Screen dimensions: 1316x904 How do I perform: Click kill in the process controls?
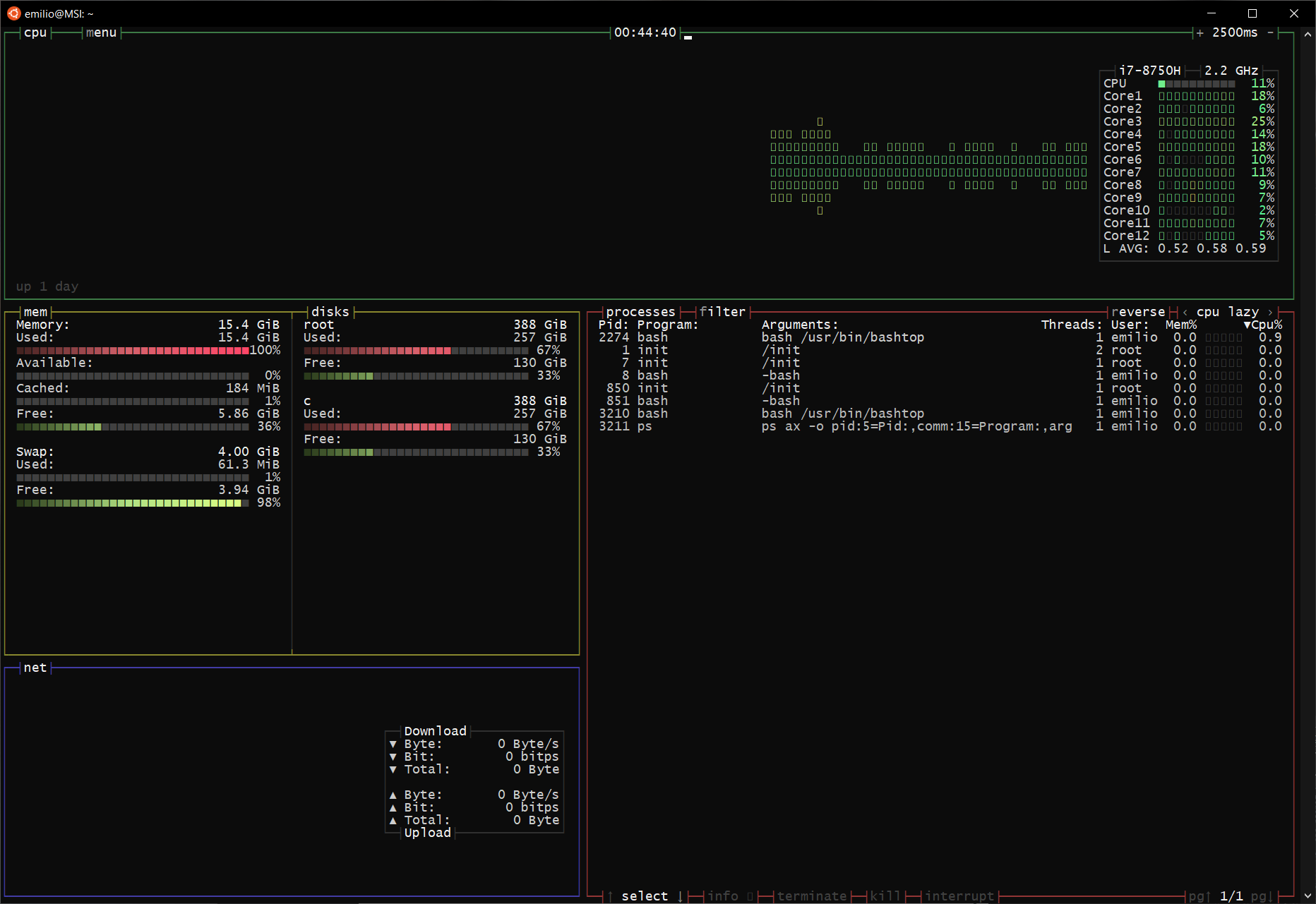click(885, 896)
